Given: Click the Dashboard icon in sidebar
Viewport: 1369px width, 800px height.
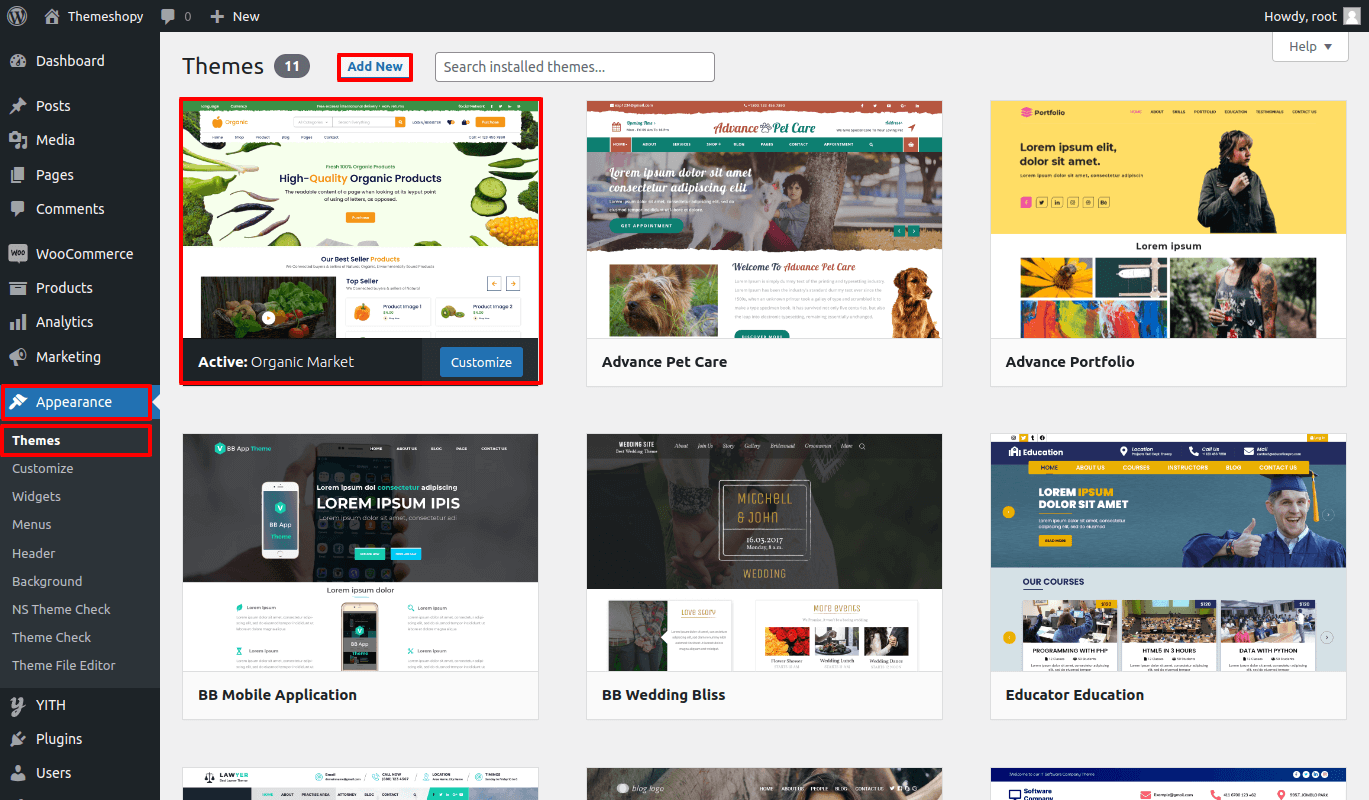Looking at the screenshot, I should point(18,61).
